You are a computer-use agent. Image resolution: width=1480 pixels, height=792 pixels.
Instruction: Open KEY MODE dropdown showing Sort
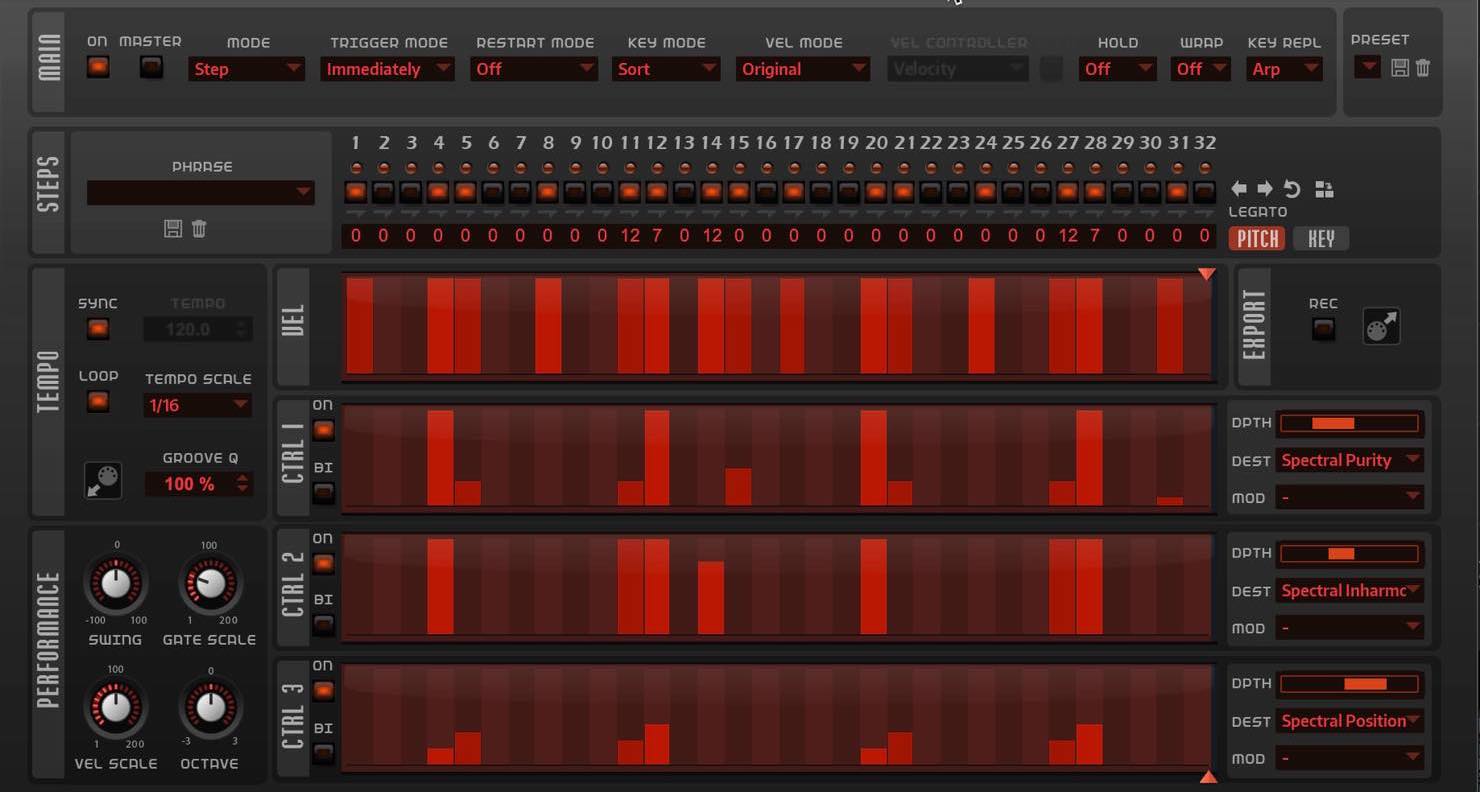click(666, 69)
